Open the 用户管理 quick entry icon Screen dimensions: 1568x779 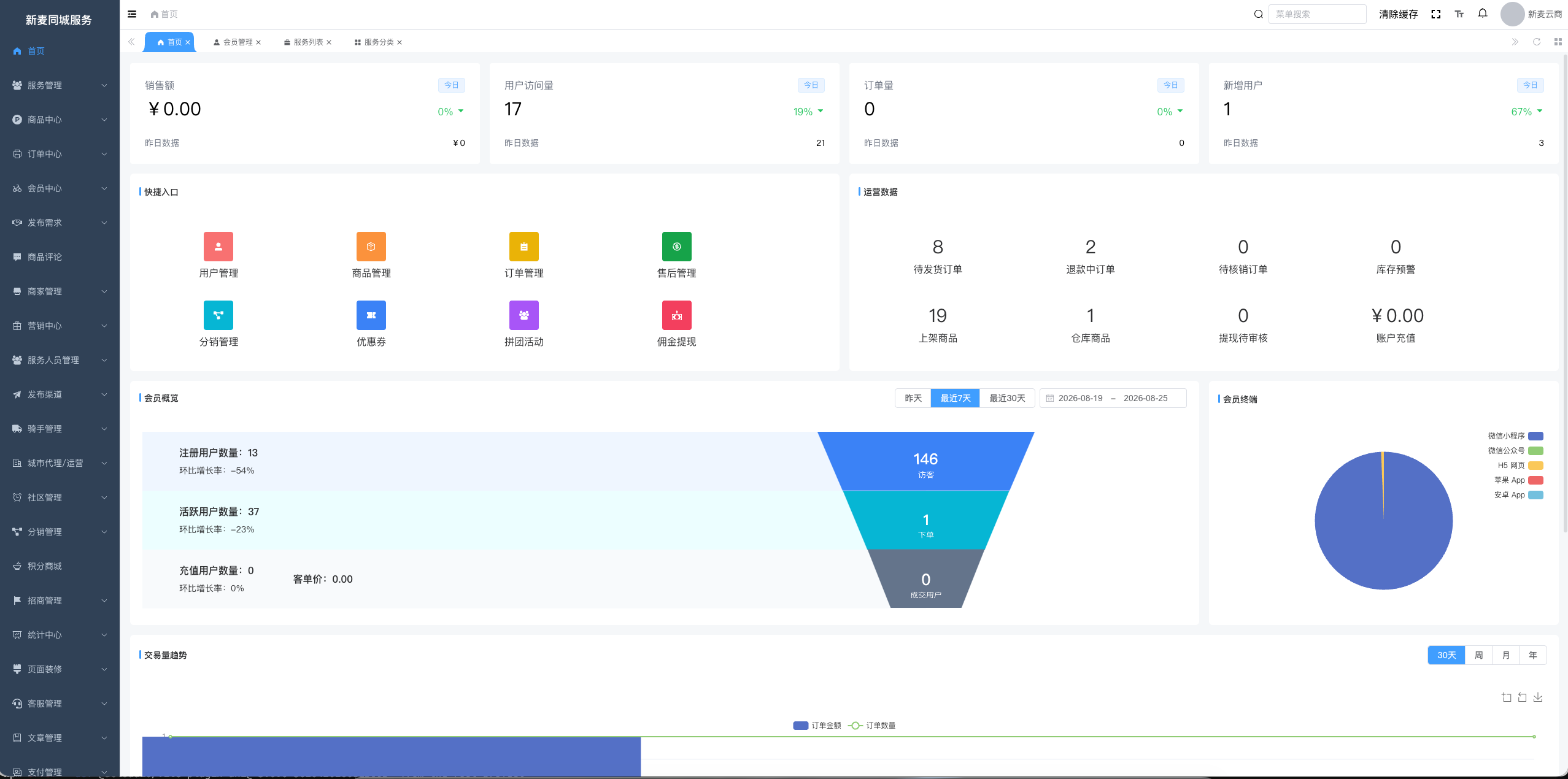[218, 247]
